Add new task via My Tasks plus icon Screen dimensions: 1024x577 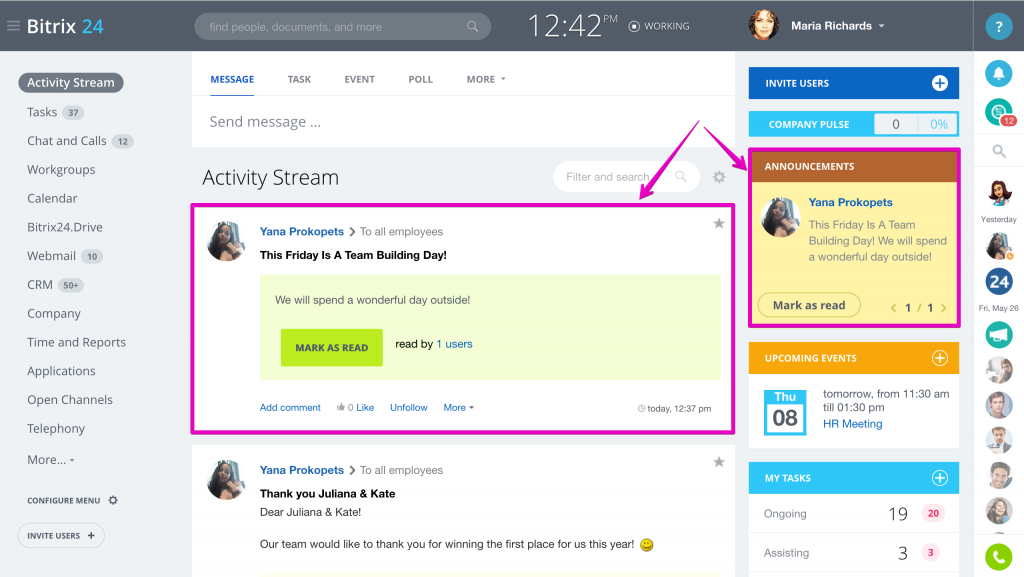tap(940, 478)
